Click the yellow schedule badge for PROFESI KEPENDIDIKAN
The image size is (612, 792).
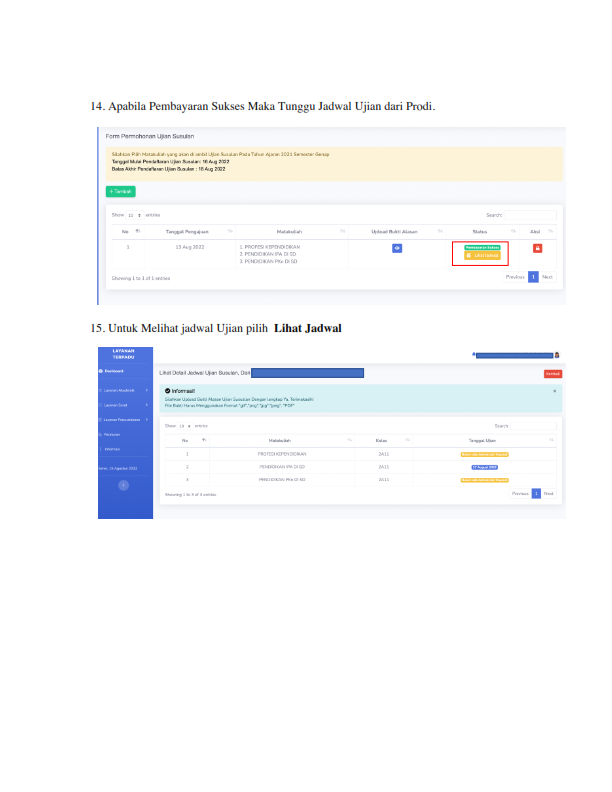pos(485,455)
